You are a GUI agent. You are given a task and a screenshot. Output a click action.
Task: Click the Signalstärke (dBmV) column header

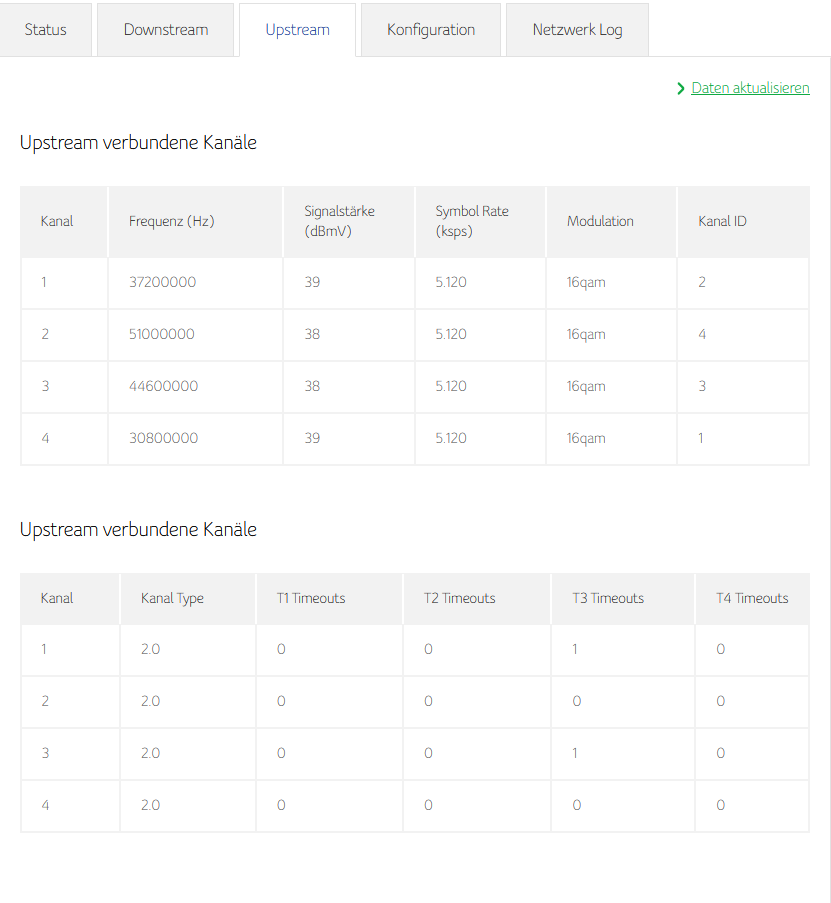(340, 221)
